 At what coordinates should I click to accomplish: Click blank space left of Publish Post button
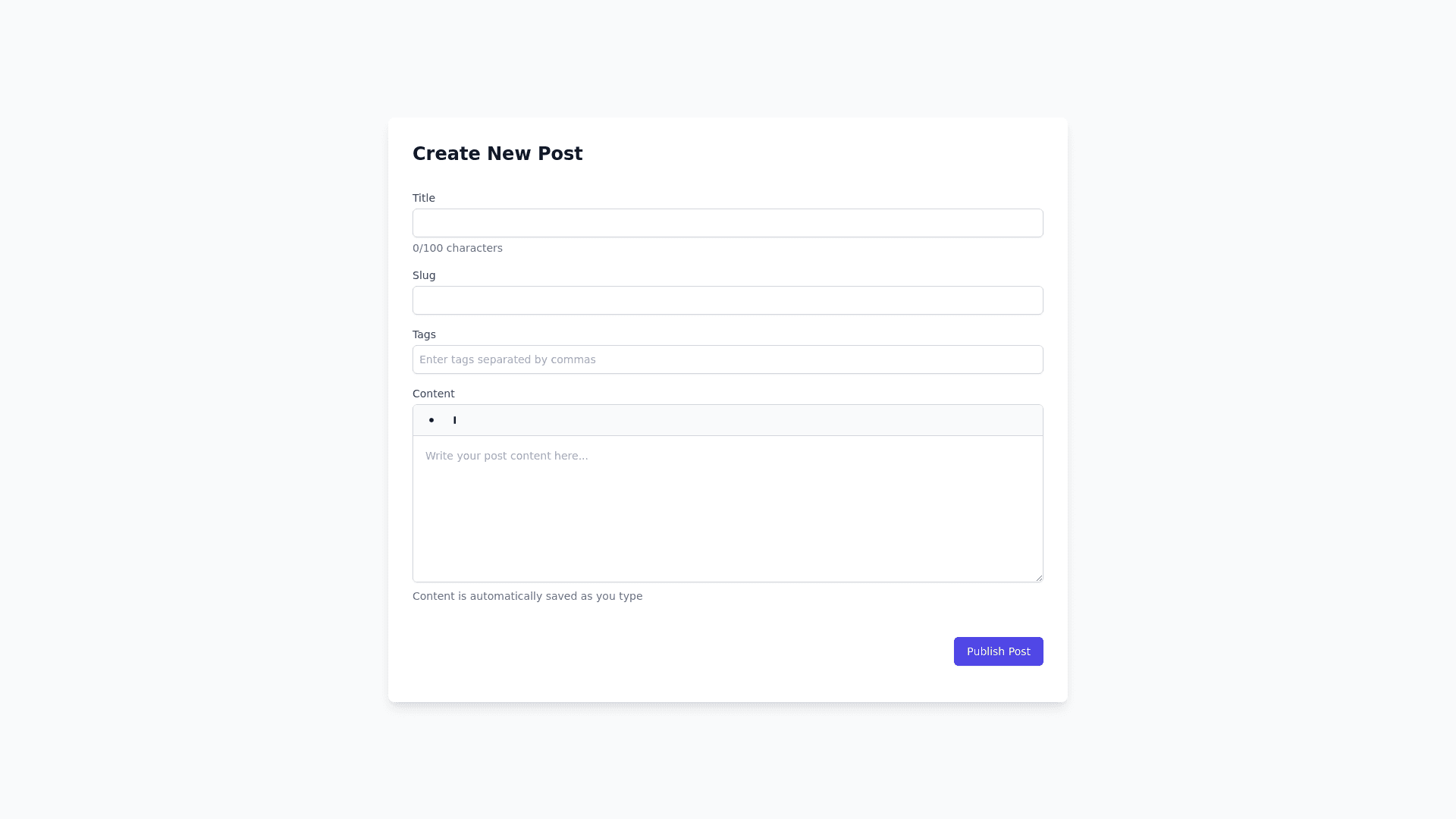click(x=682, y=651)
